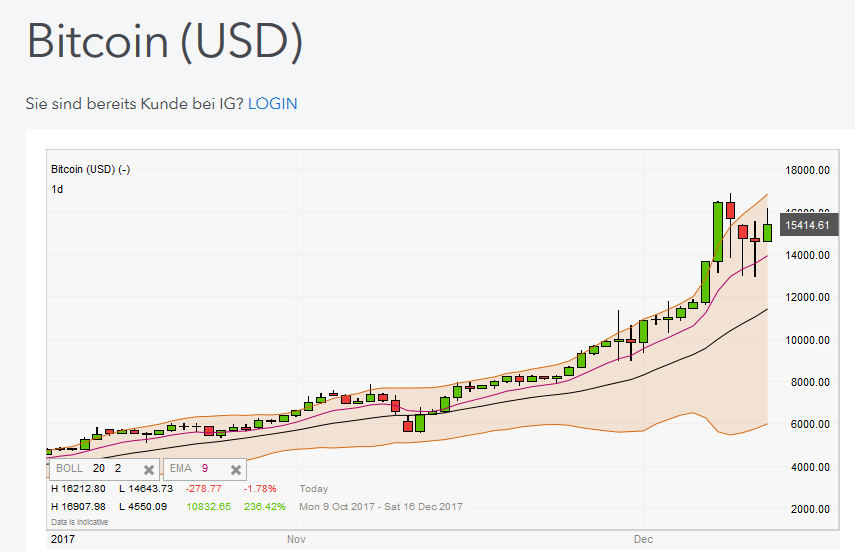This screenshot has height=552, width=855.
Task: Click the 2017 label on time axis
Action: click(63, 539)
